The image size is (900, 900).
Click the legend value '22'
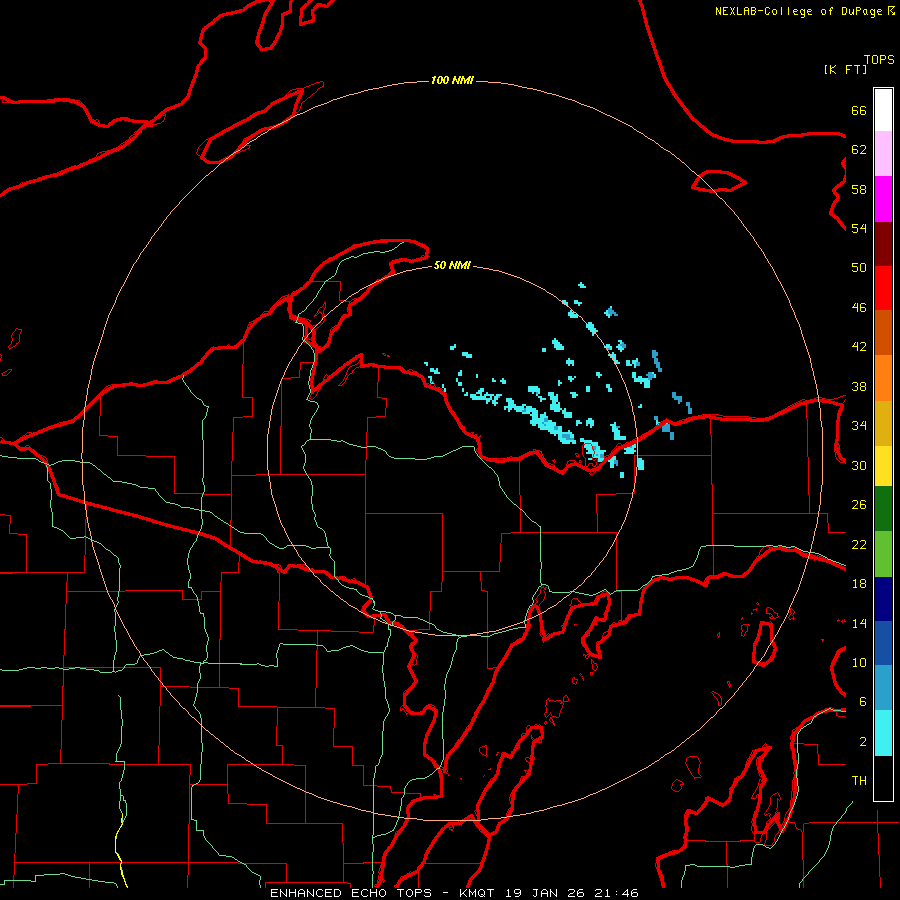[859, 544]
